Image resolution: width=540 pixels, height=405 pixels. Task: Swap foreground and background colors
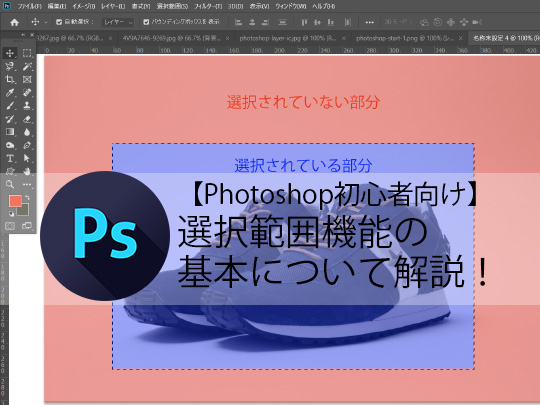pos(27,198)
